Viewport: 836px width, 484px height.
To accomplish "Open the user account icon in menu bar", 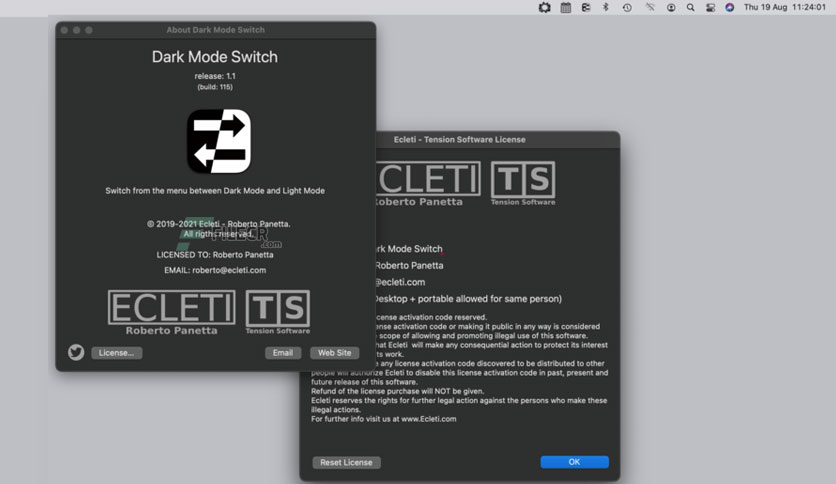I will coord(671,7).
